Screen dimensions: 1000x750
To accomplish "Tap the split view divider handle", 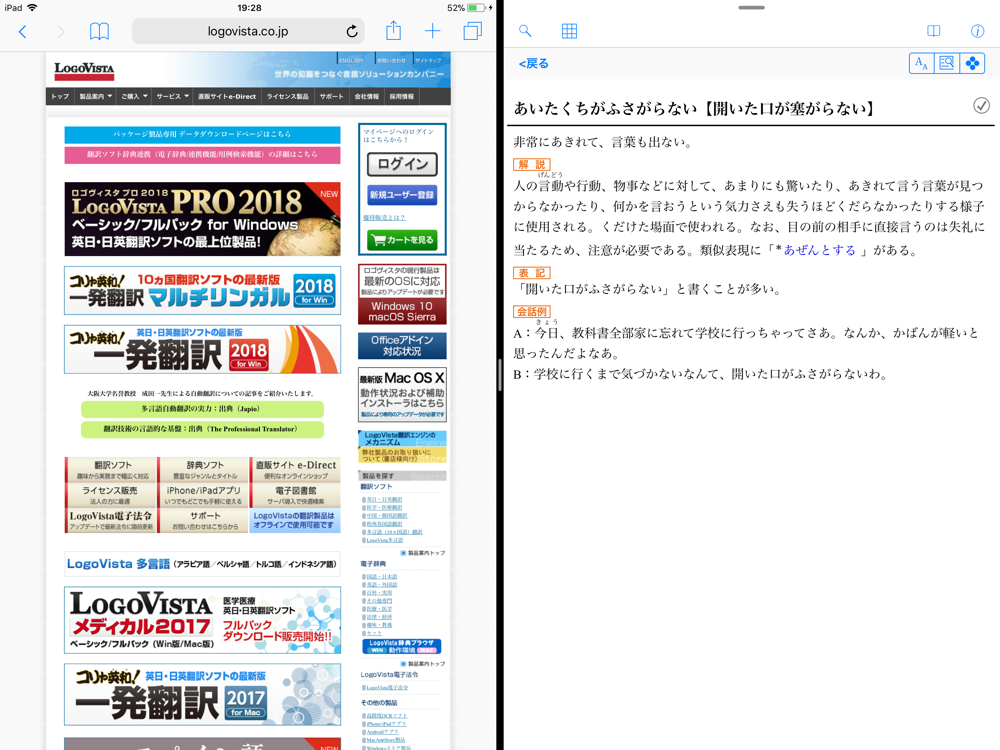I will (500, 375).
